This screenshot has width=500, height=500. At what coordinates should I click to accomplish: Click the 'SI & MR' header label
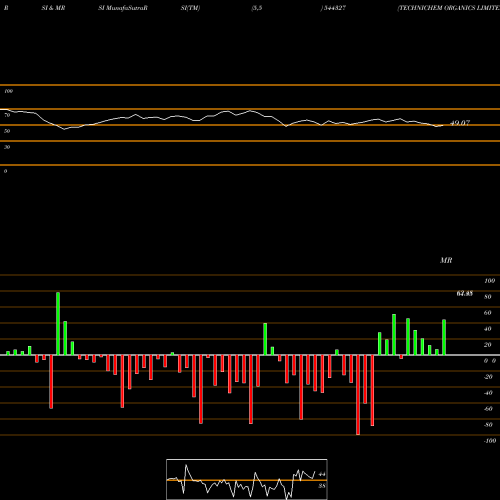coord(53,8)
